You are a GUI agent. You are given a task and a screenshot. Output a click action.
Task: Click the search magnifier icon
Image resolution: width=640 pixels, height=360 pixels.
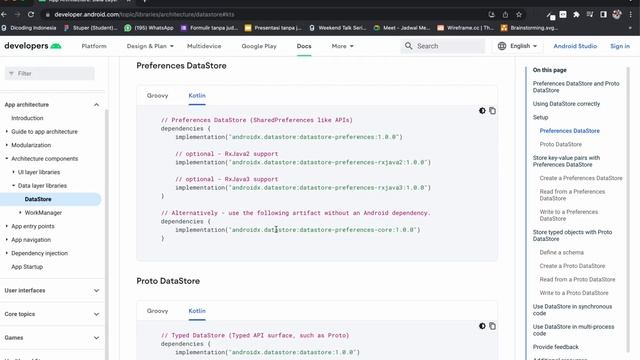(x=409, y=46)
